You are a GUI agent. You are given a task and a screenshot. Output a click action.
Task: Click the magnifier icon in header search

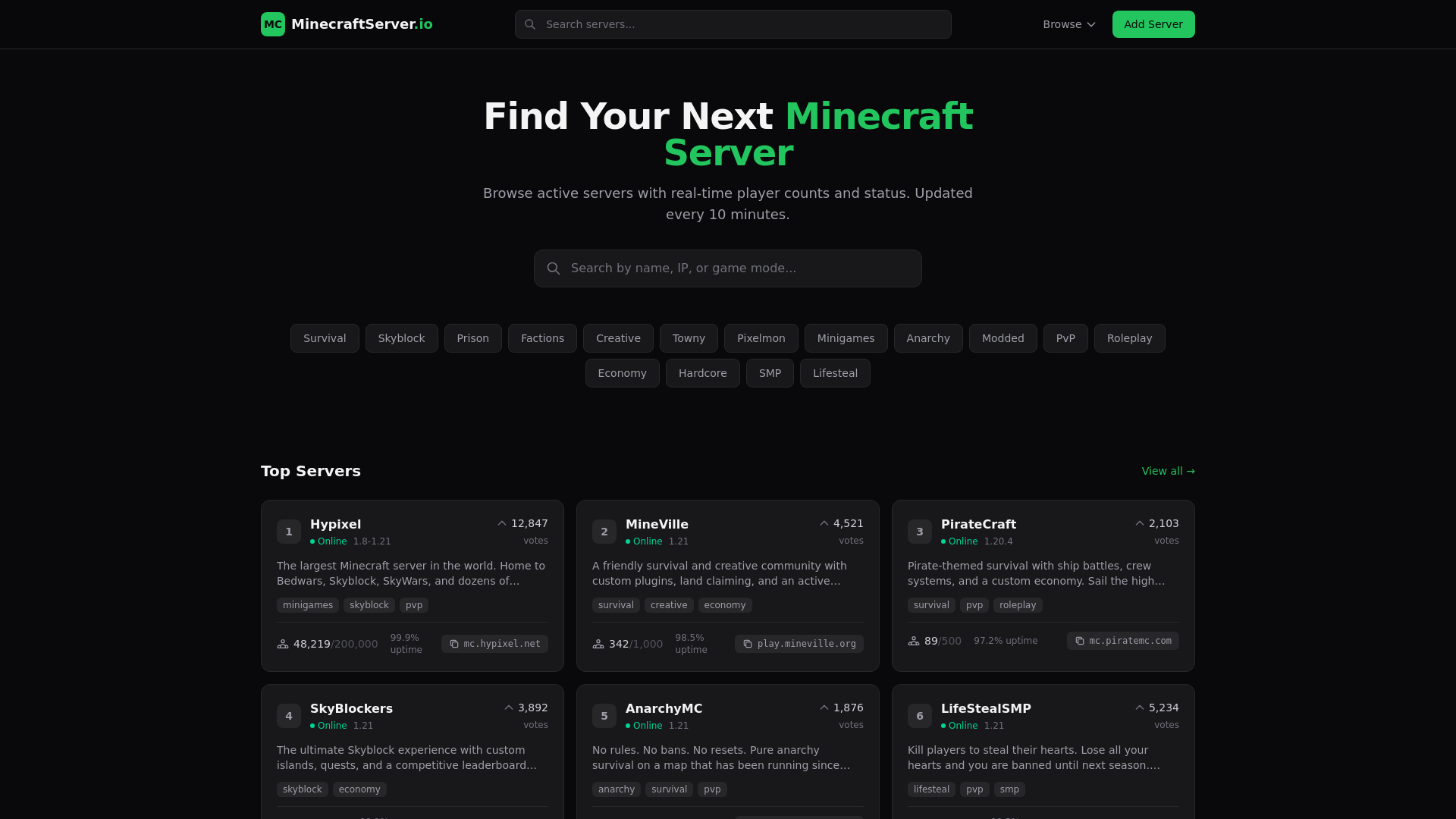pos(530,24)
